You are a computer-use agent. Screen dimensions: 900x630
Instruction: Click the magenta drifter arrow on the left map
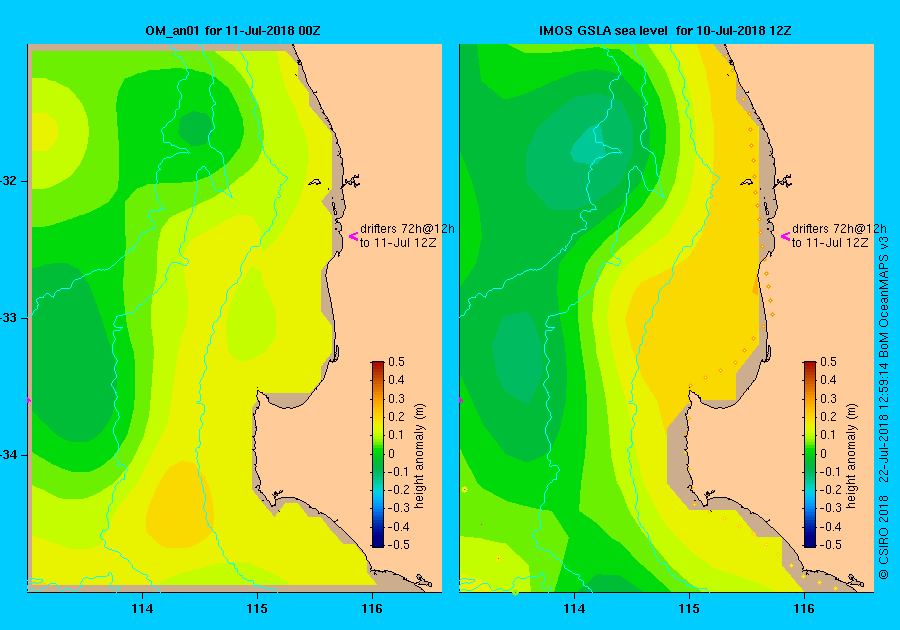click(x=354, y=236)
